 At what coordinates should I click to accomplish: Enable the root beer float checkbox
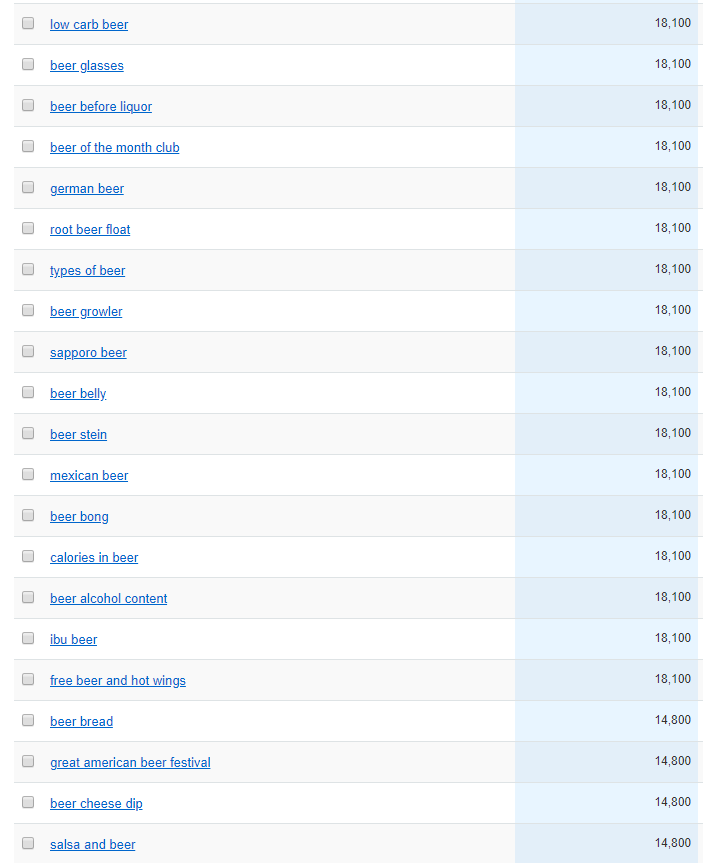pos(27,227)
